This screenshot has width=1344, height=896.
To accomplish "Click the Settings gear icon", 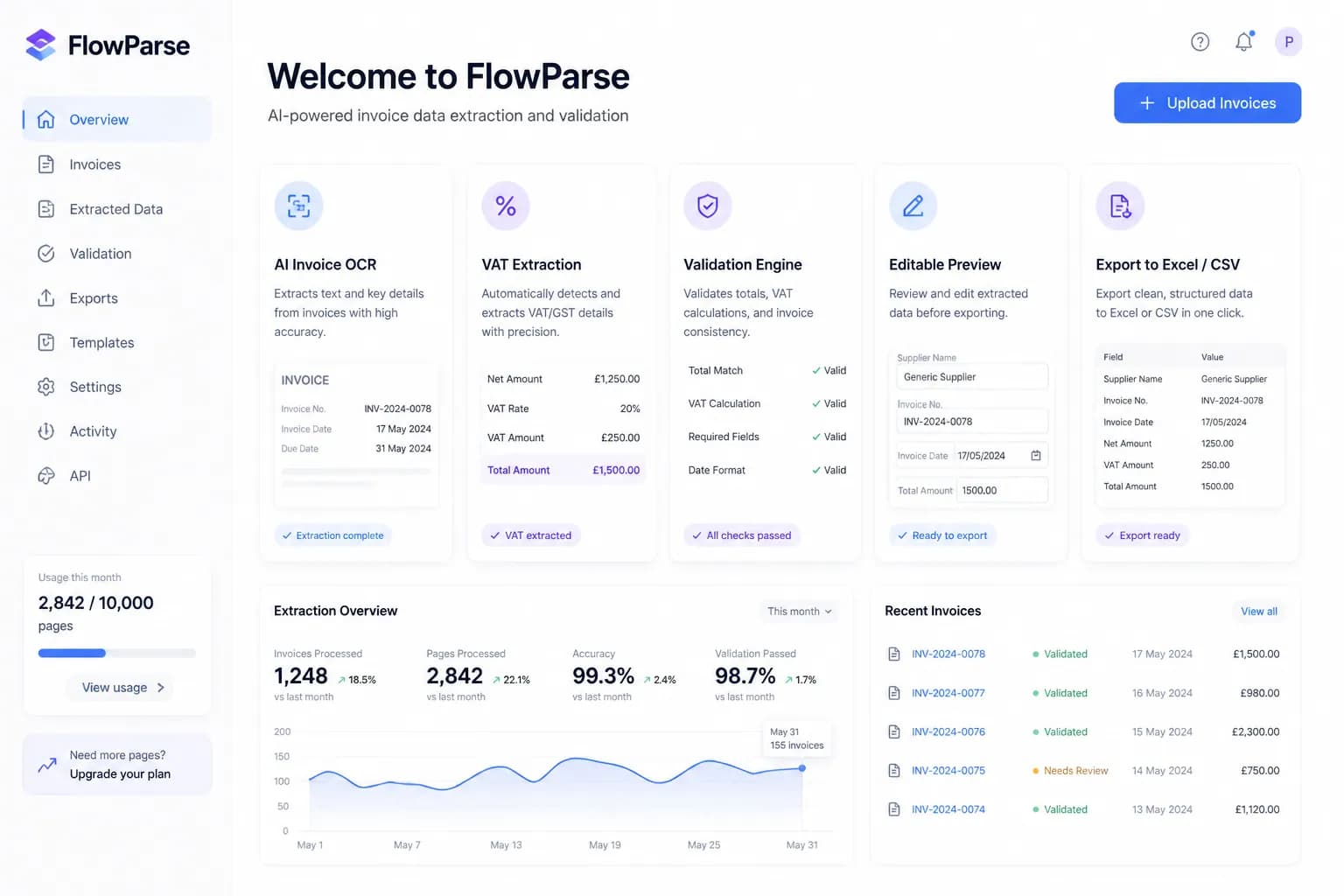I will pos(46,387).
